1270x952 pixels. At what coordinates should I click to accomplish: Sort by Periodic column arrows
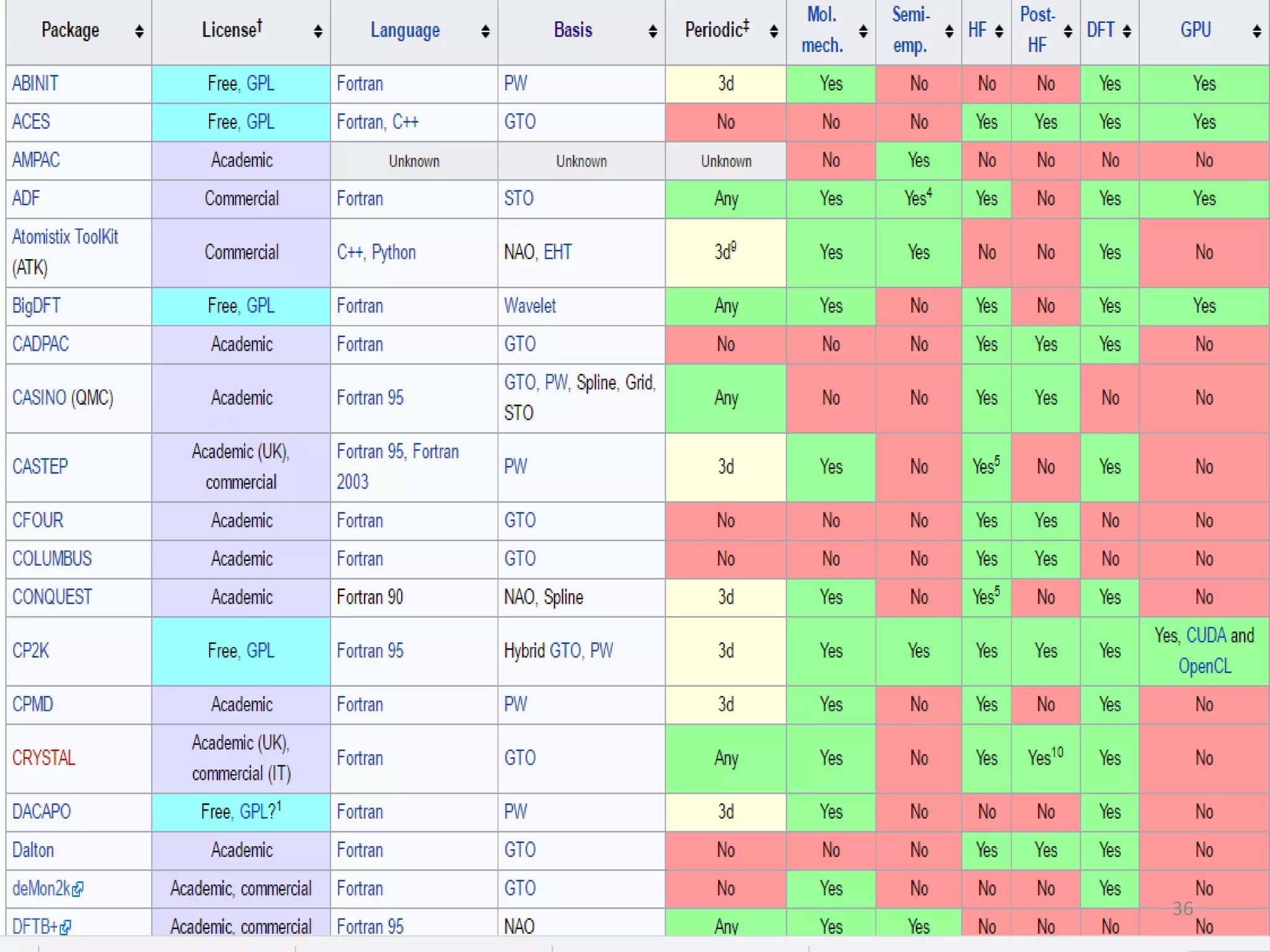[773, 31]
